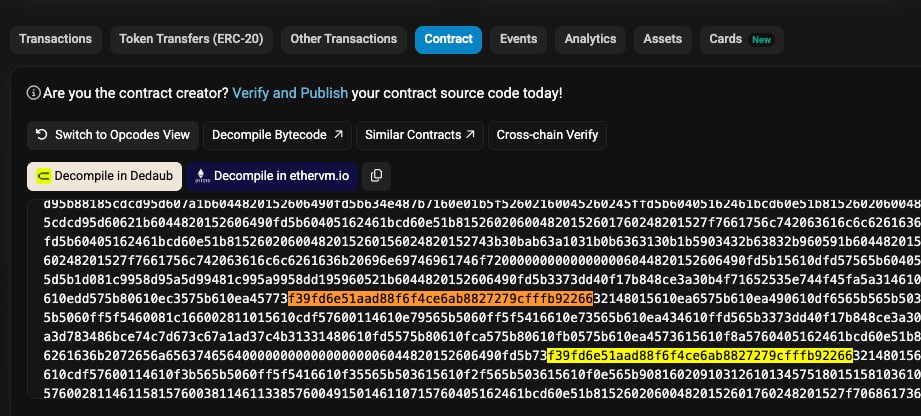Copy bytecode with the copy icon

pyautogui.click(x=377, y=176)
